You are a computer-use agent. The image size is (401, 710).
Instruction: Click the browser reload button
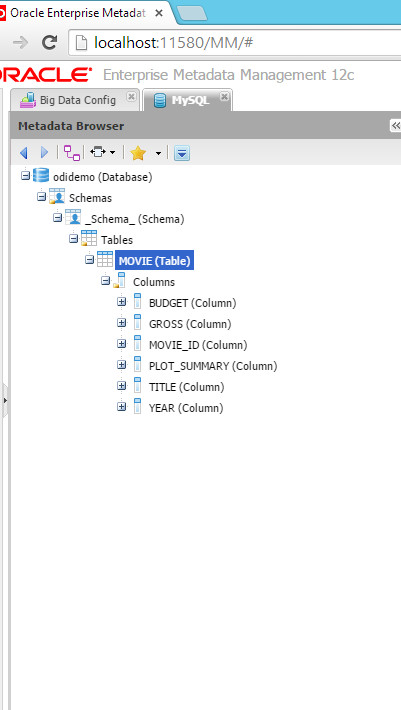tap(49, 43)
